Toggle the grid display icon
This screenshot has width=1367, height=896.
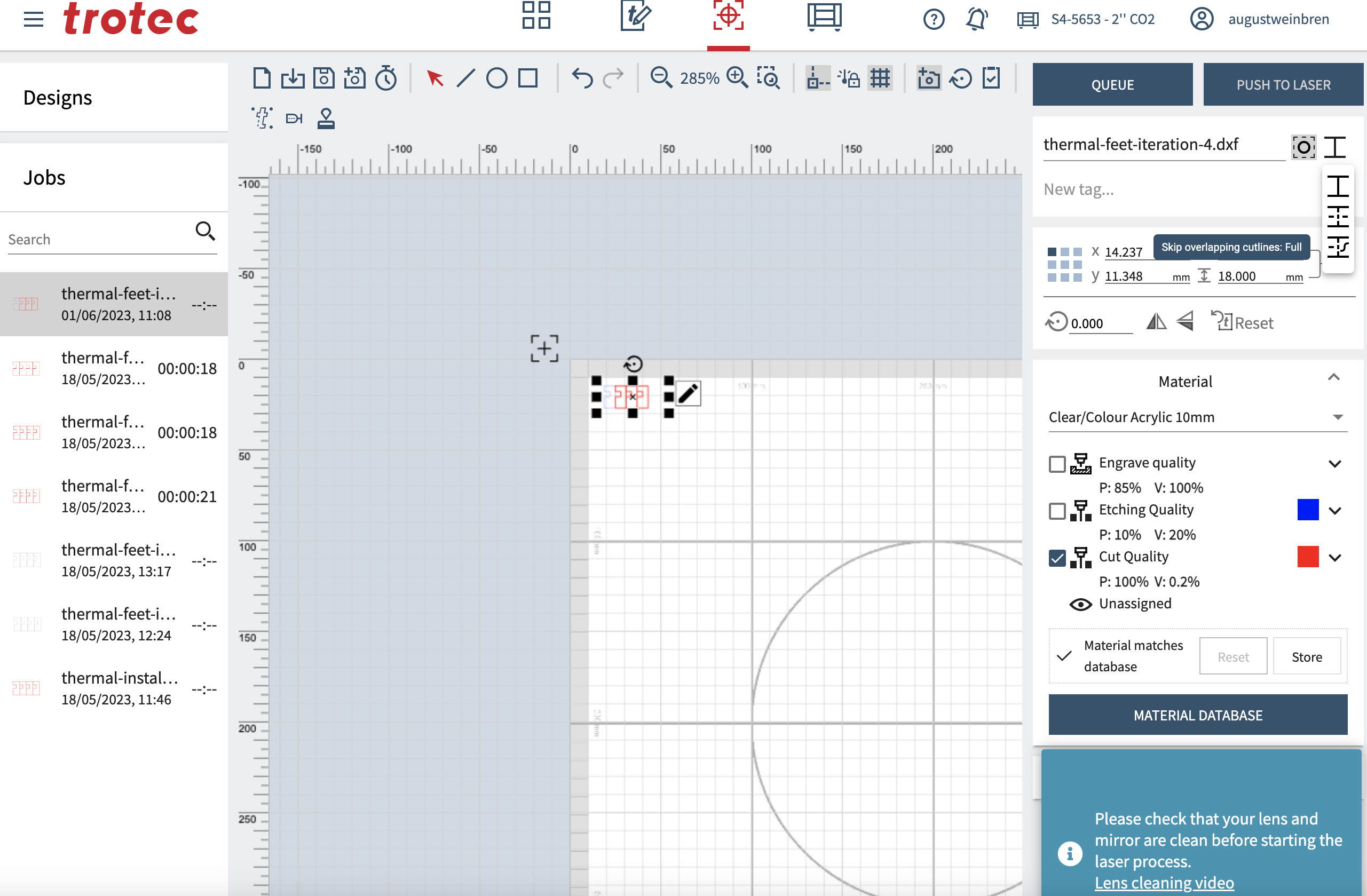879,78
